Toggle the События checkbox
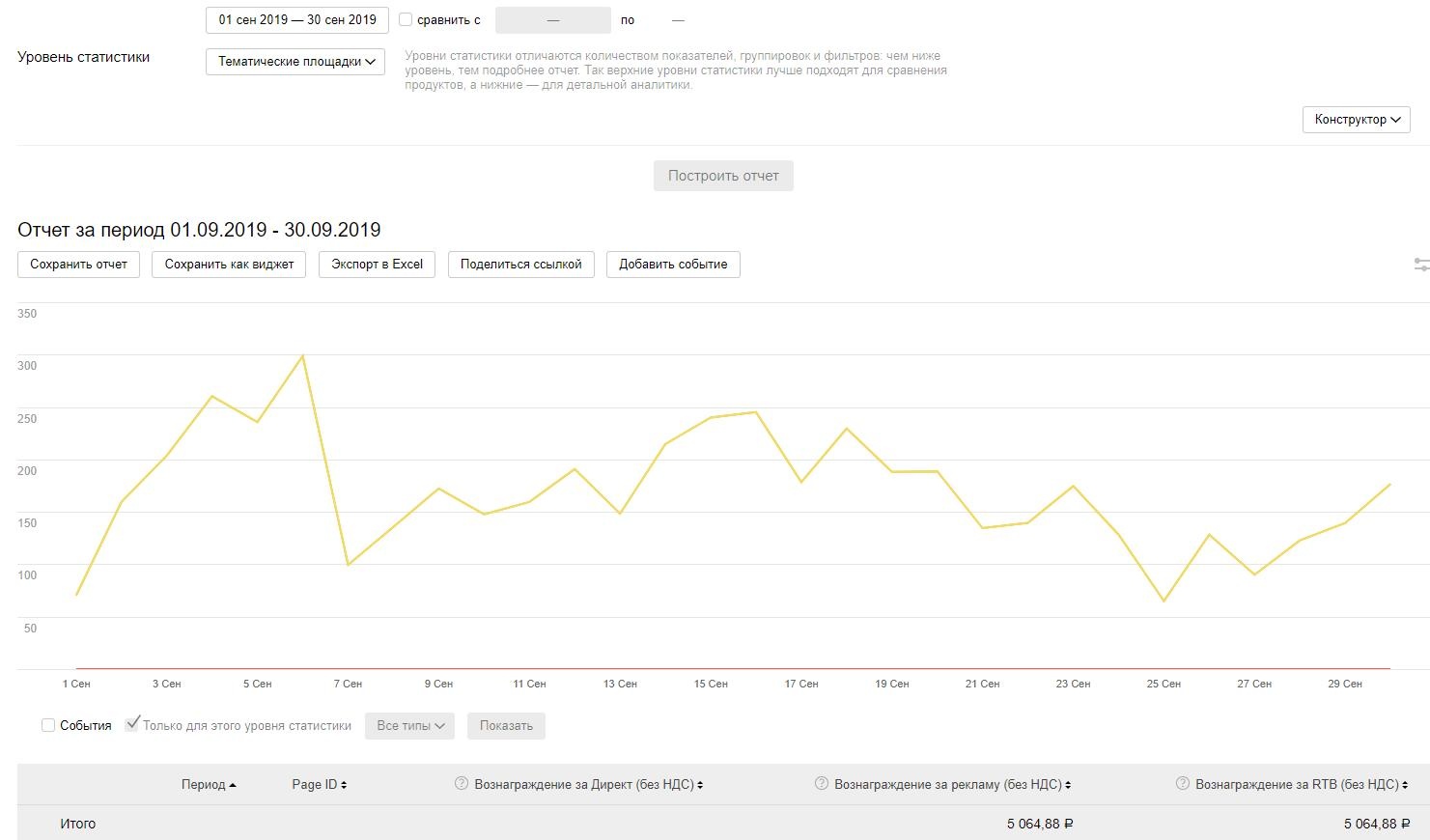Screen dimensions: 1430x840 (47, 725)
